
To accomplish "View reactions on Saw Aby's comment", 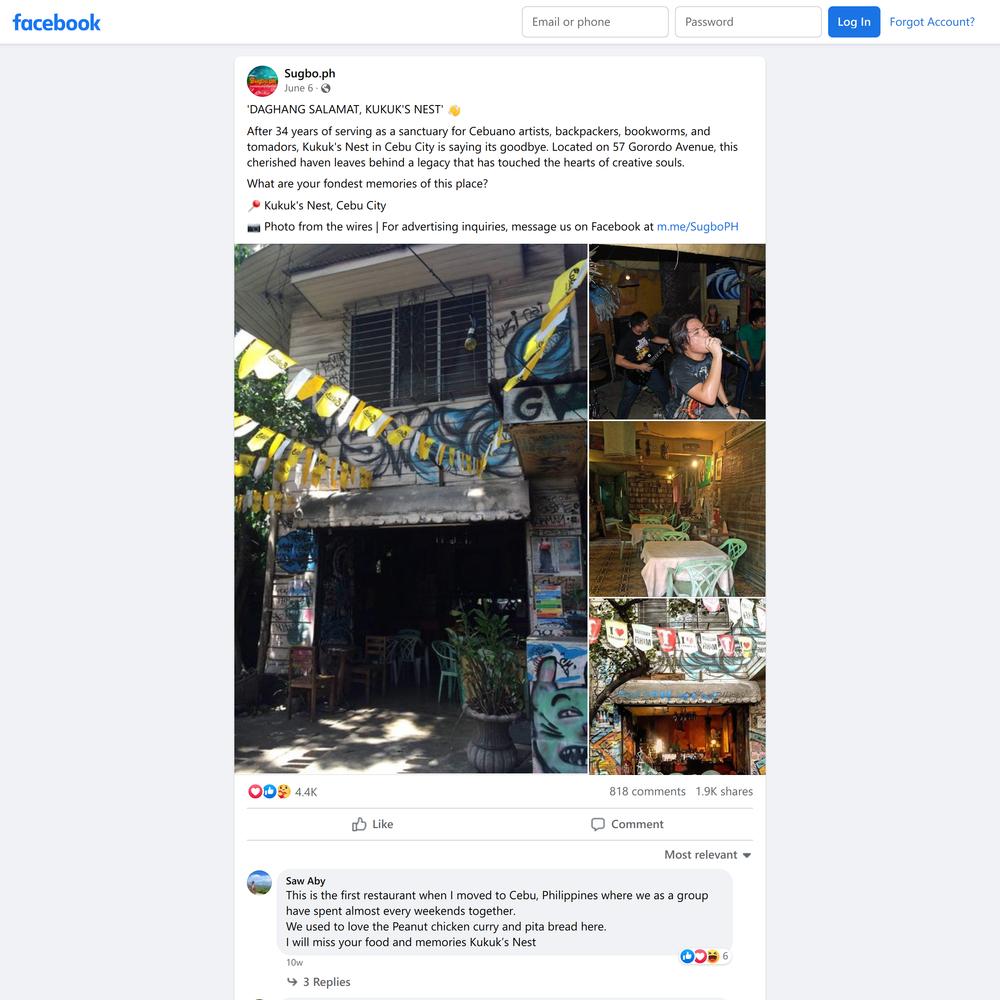I will point(704,956).
